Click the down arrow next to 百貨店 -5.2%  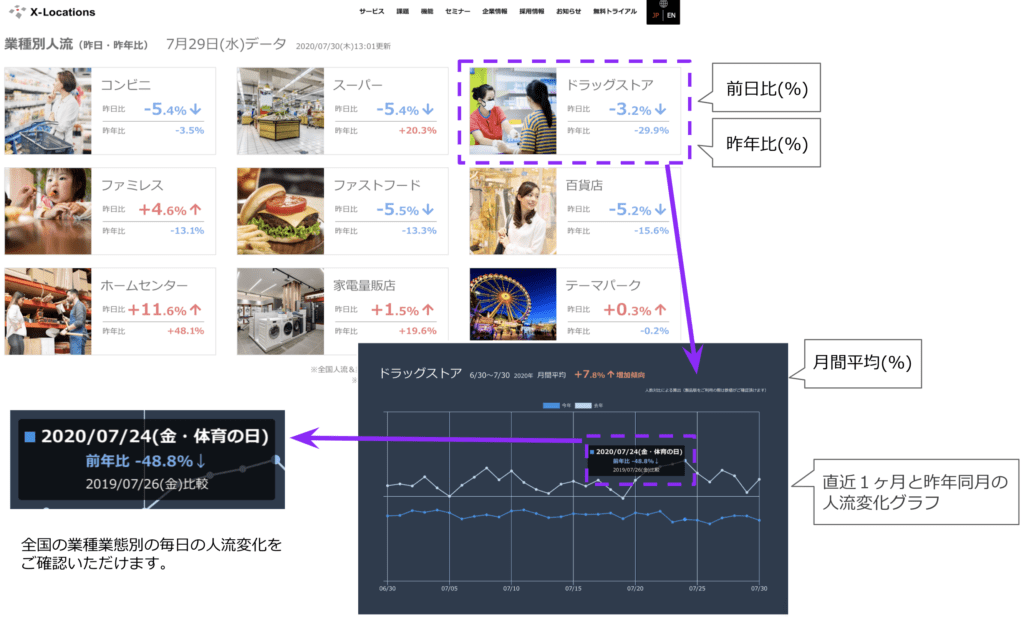(658, 208)
